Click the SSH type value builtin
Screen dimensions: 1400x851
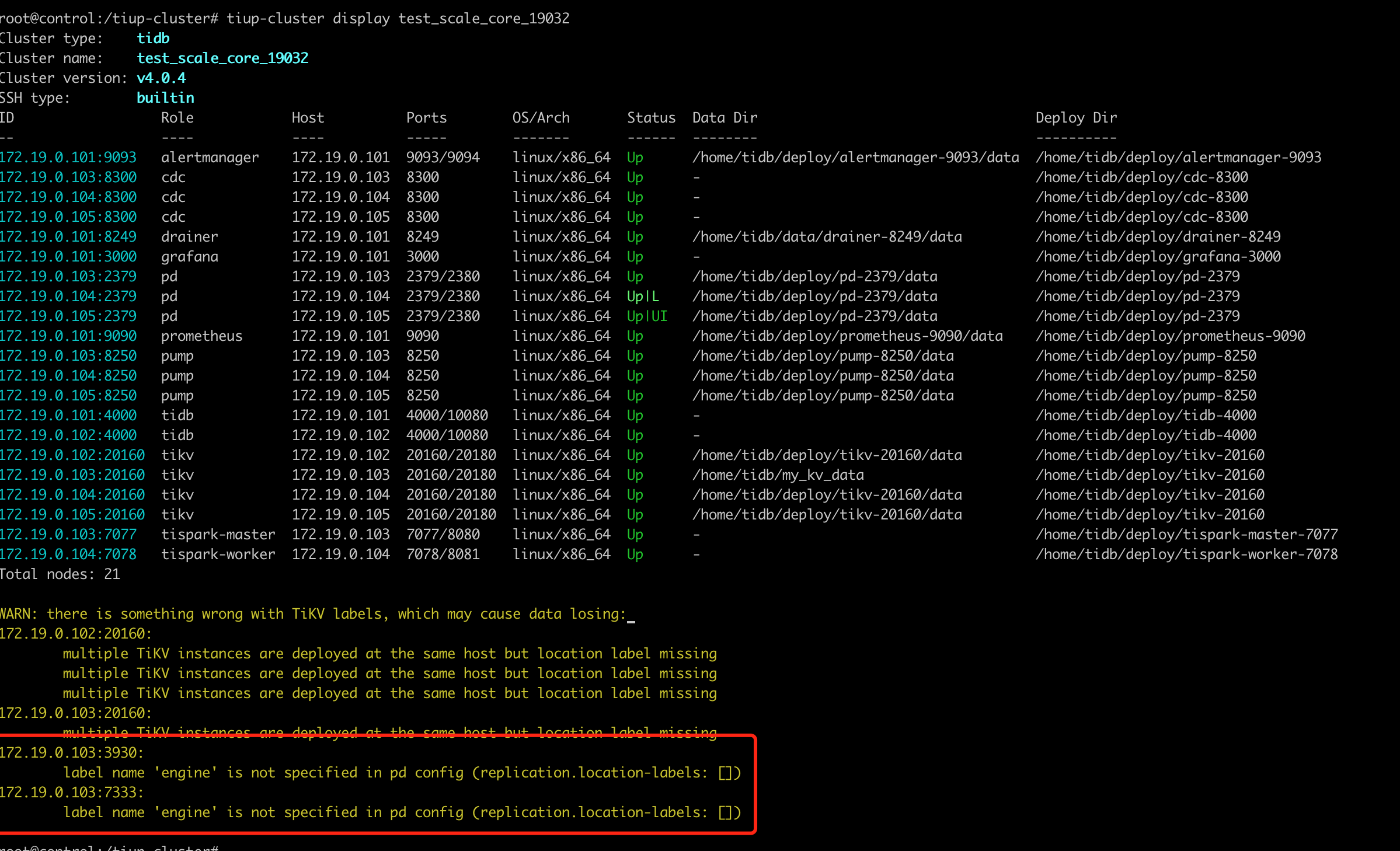coord(165,97)
